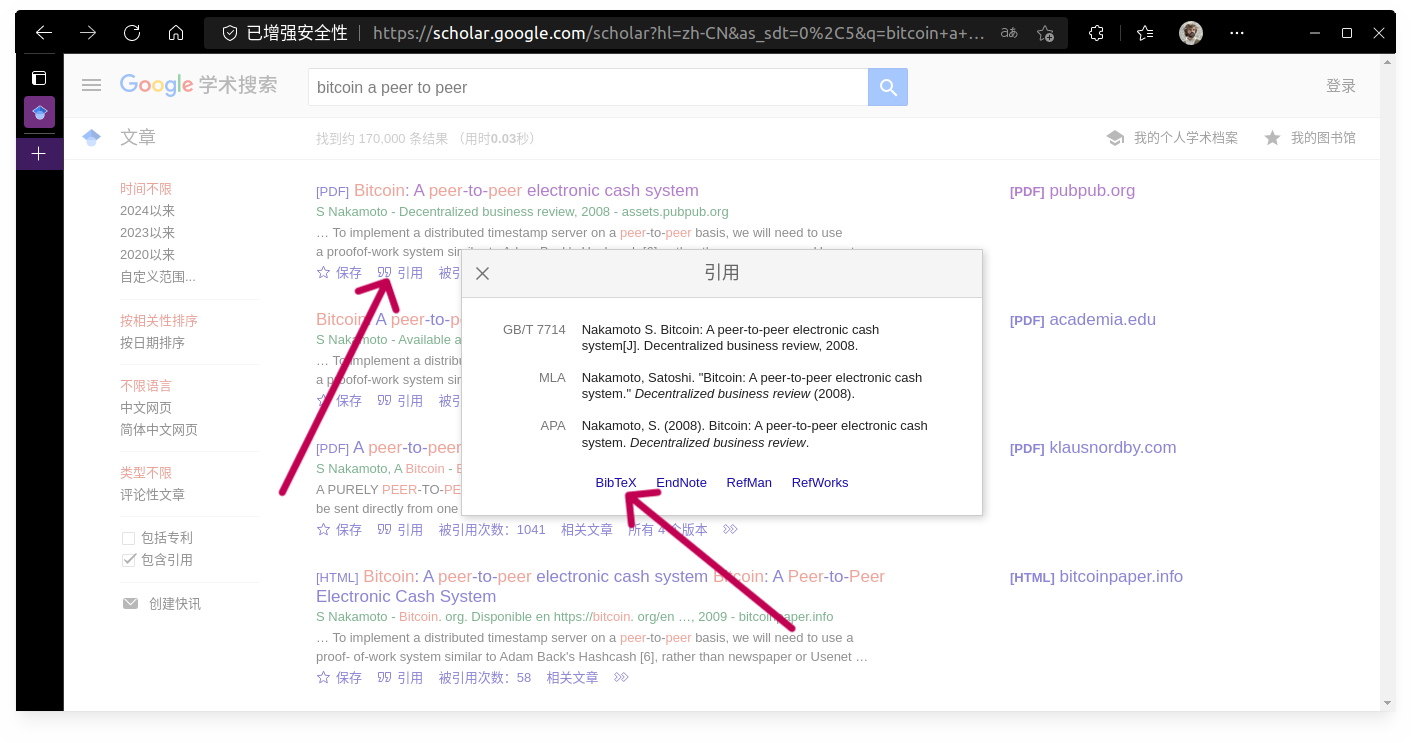Open the Scholar hamburger menu
Image resolution: width=1411 pixels, height=743 pixels.
92,86
